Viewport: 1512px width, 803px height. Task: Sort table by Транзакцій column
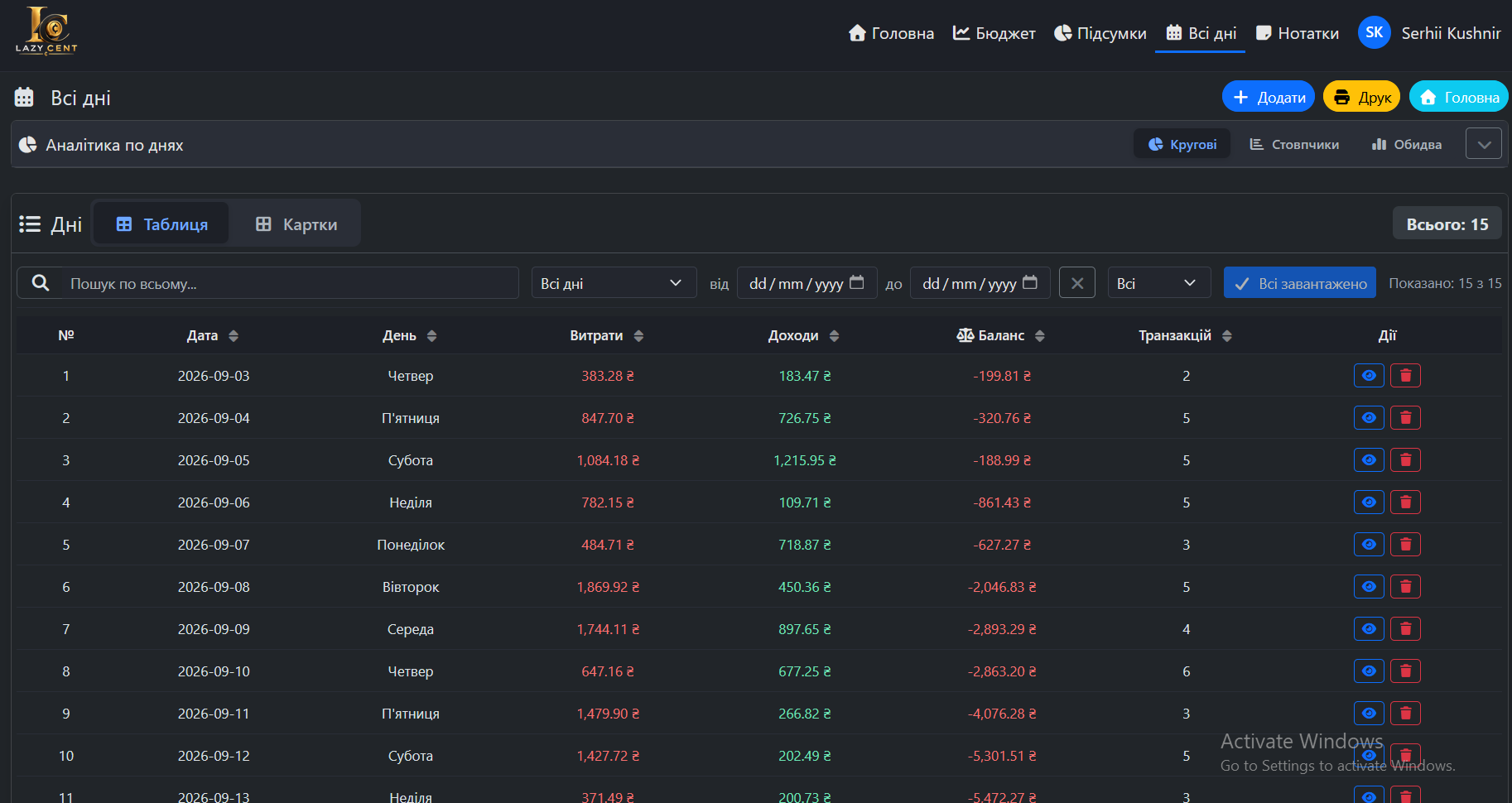click(1186, 335)
